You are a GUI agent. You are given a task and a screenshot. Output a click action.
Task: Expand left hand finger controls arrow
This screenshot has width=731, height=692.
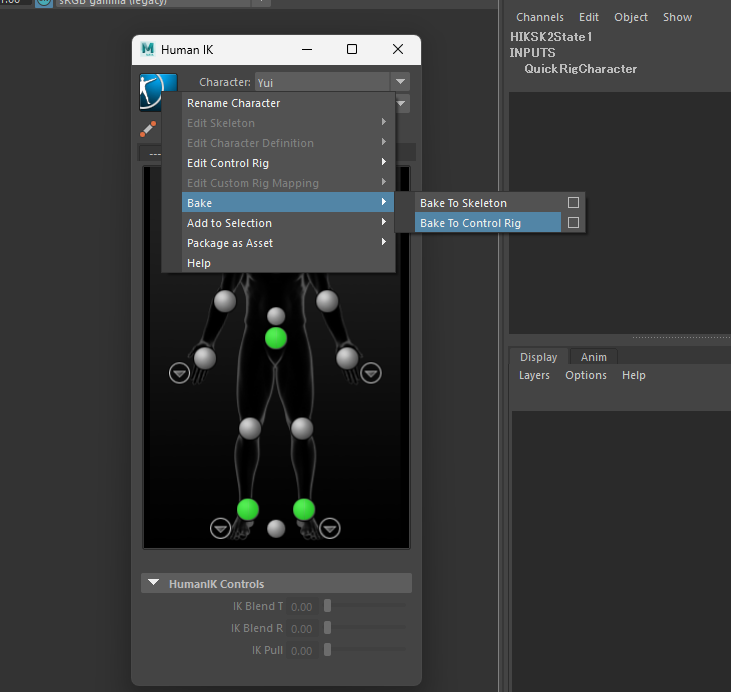(x=371, y=373)
